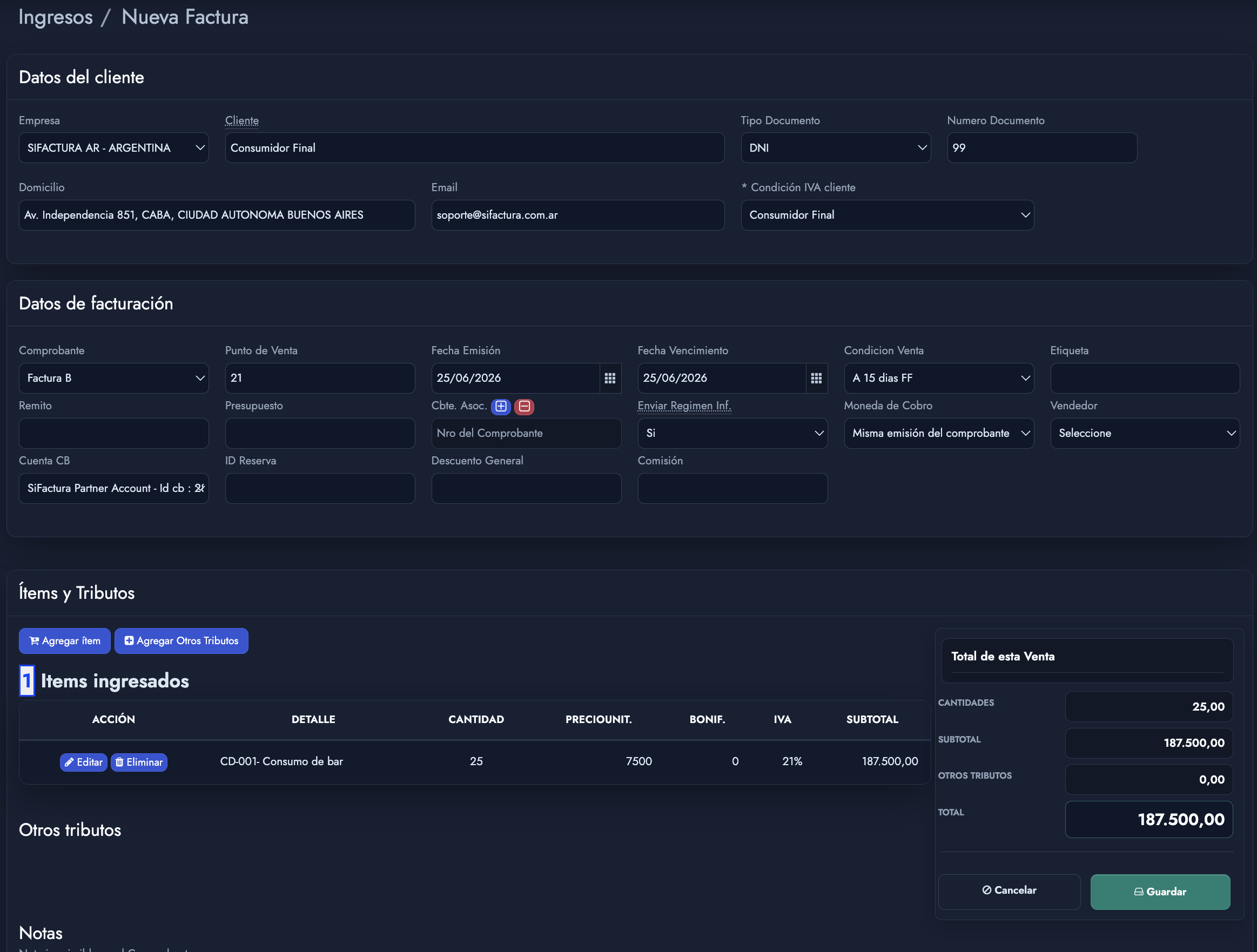This screenshot has width=1257, height=952.
Task: Open the Fecha Vencimiento calendar picker
Action: (x=816, y=378)
